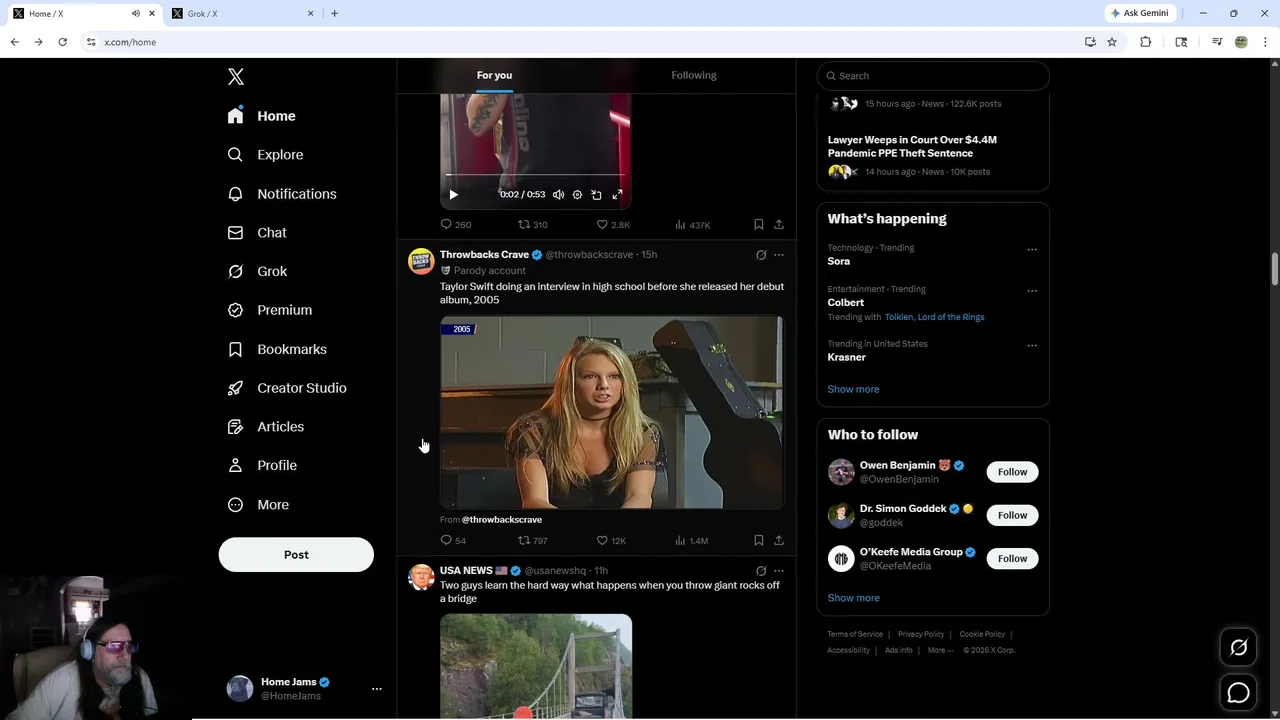Viewport: 1280px width, 720px height.
Task: Follow Dr. Simon Goddek
Action: [1012, 515]
